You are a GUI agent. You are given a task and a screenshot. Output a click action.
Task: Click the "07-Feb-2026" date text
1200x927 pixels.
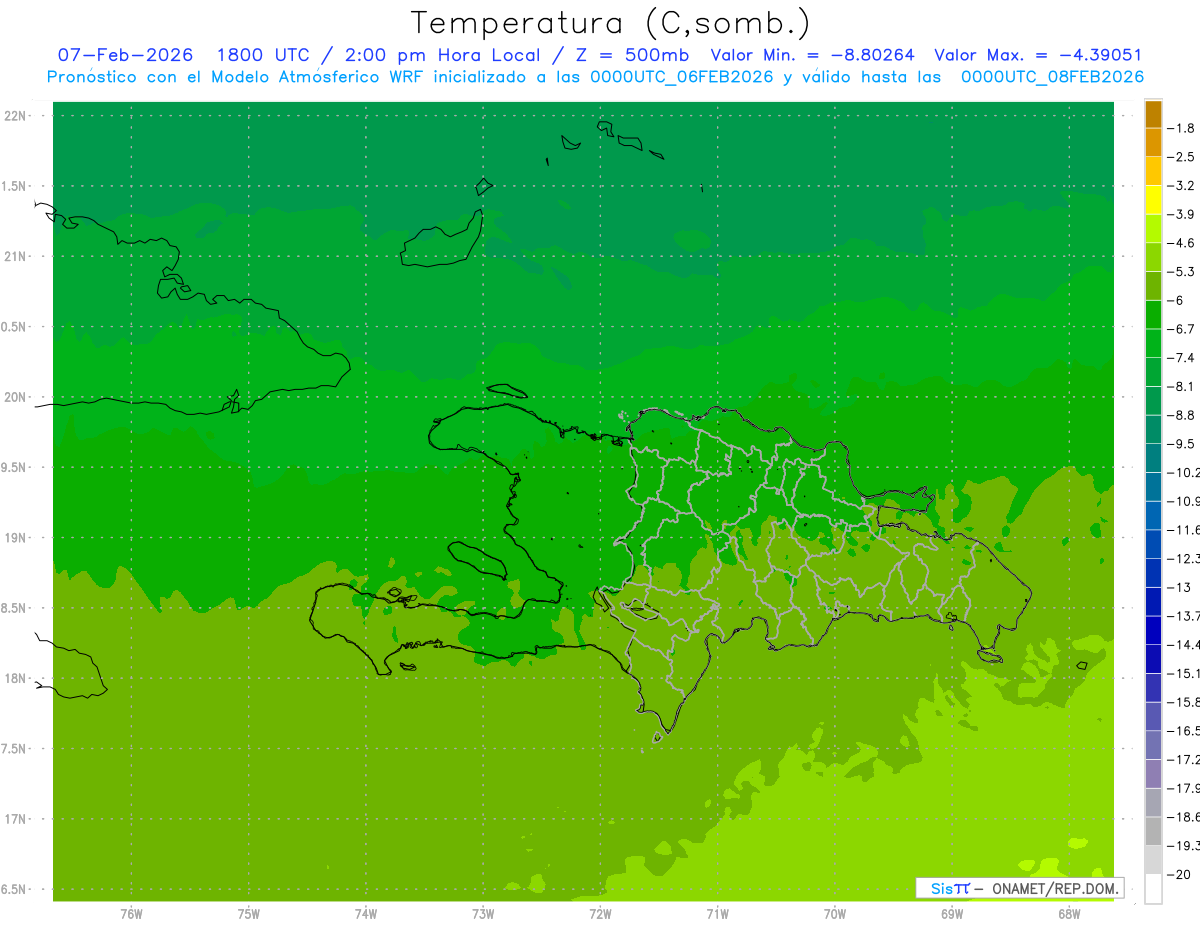pyautogui.click(x=125, y=55)
